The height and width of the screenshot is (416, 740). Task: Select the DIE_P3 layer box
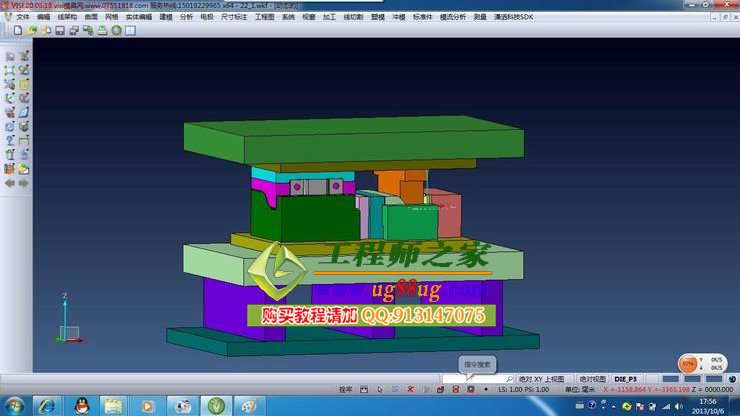(626, 379)
